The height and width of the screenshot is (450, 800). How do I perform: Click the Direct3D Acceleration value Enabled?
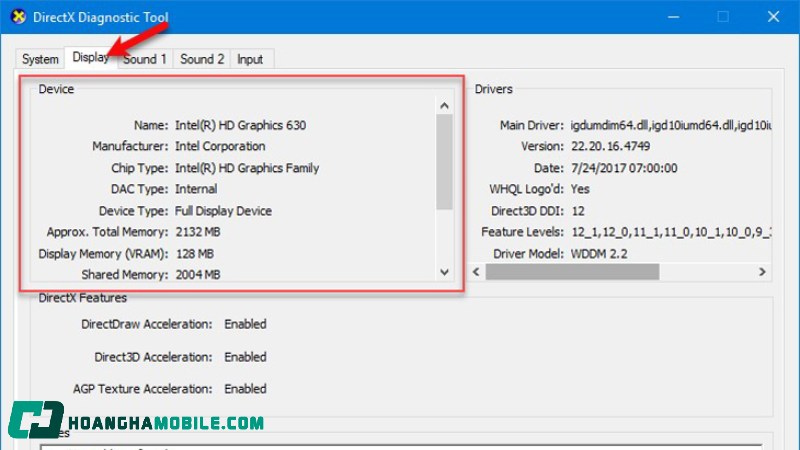click(x=245, y=357)
